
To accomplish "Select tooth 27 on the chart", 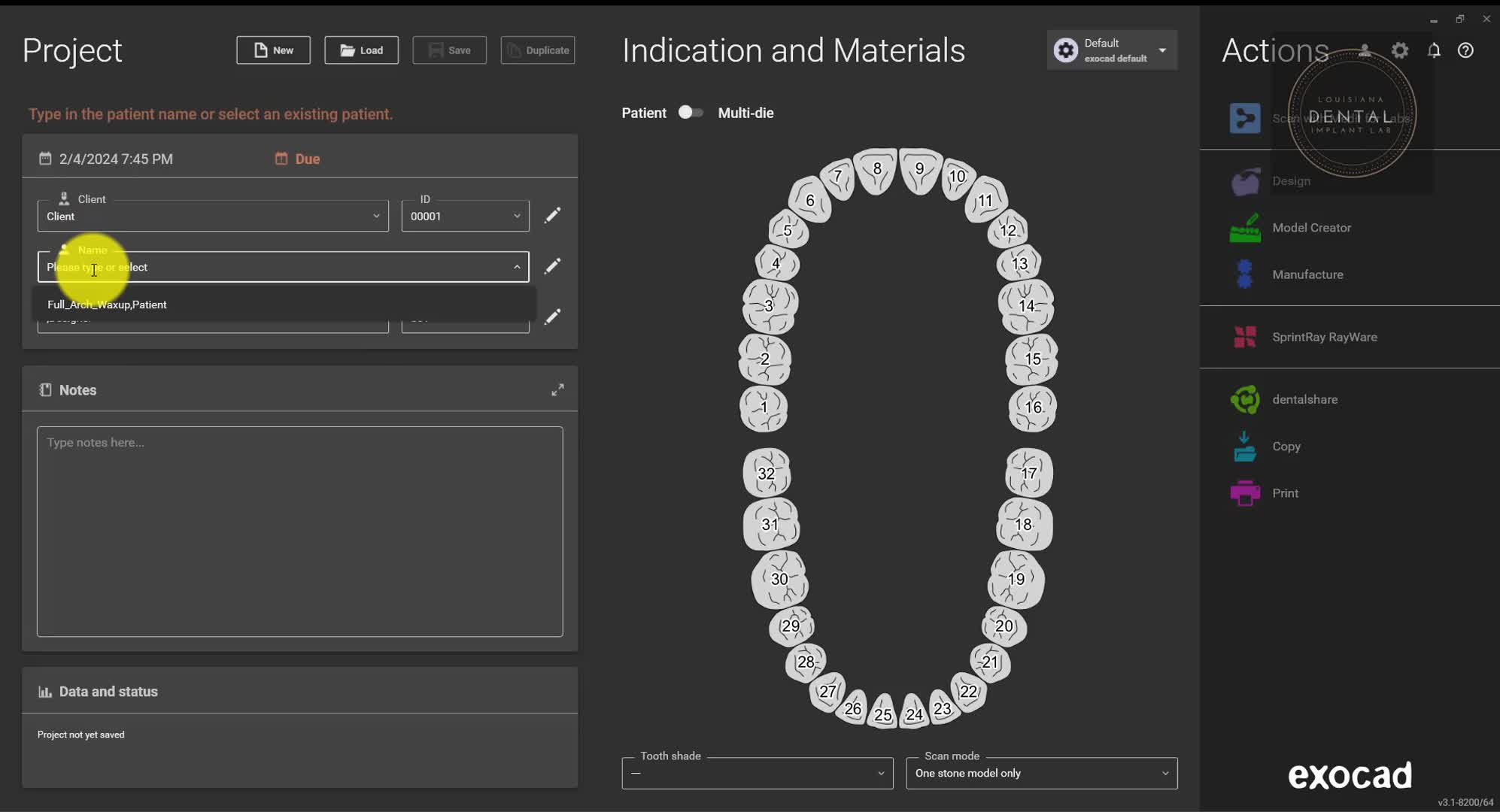I will (x=827, y=691).
